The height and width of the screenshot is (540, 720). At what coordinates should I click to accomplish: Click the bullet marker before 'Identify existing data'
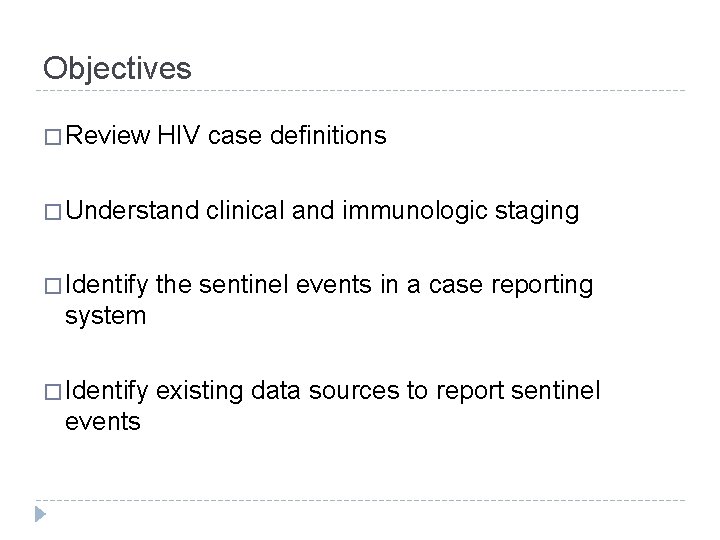pyautogui.click(x=52, y=392)
